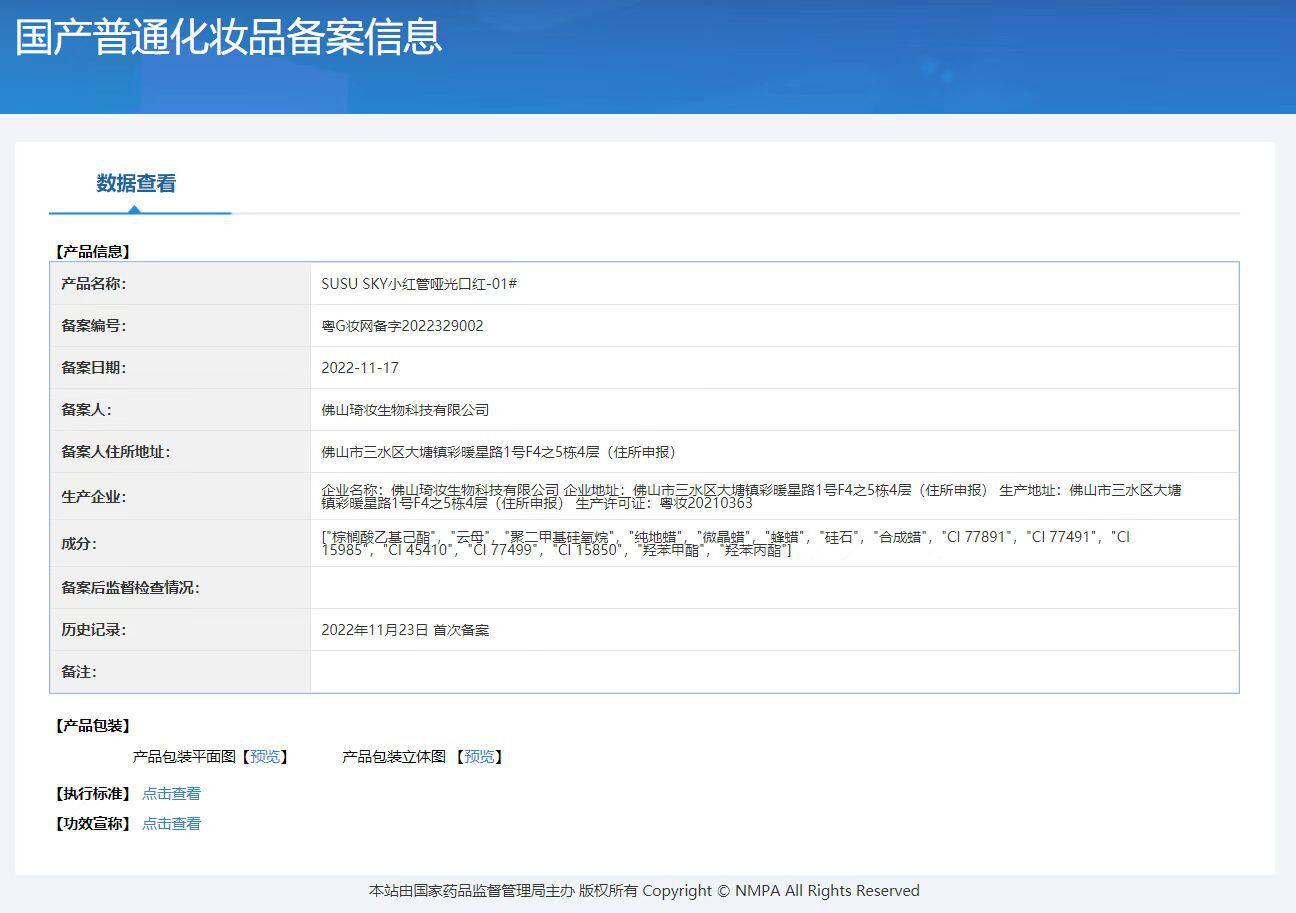Click the page title 国产普通化妆品备案信息
The height and width of the screenshot is (913, 1296).
229,37
